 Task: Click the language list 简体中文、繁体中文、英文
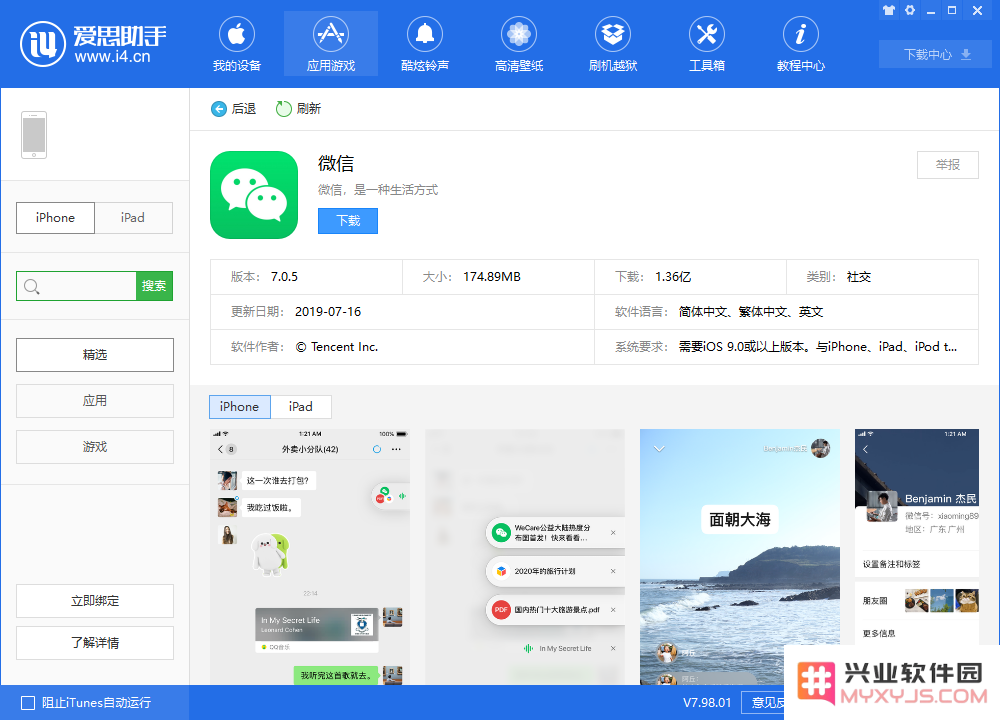click(751, 312)
